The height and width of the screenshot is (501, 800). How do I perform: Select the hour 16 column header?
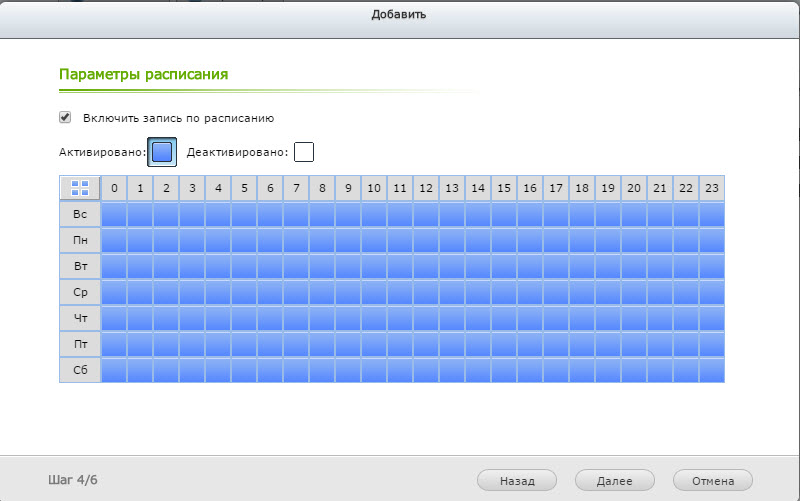tap(530, 188)
